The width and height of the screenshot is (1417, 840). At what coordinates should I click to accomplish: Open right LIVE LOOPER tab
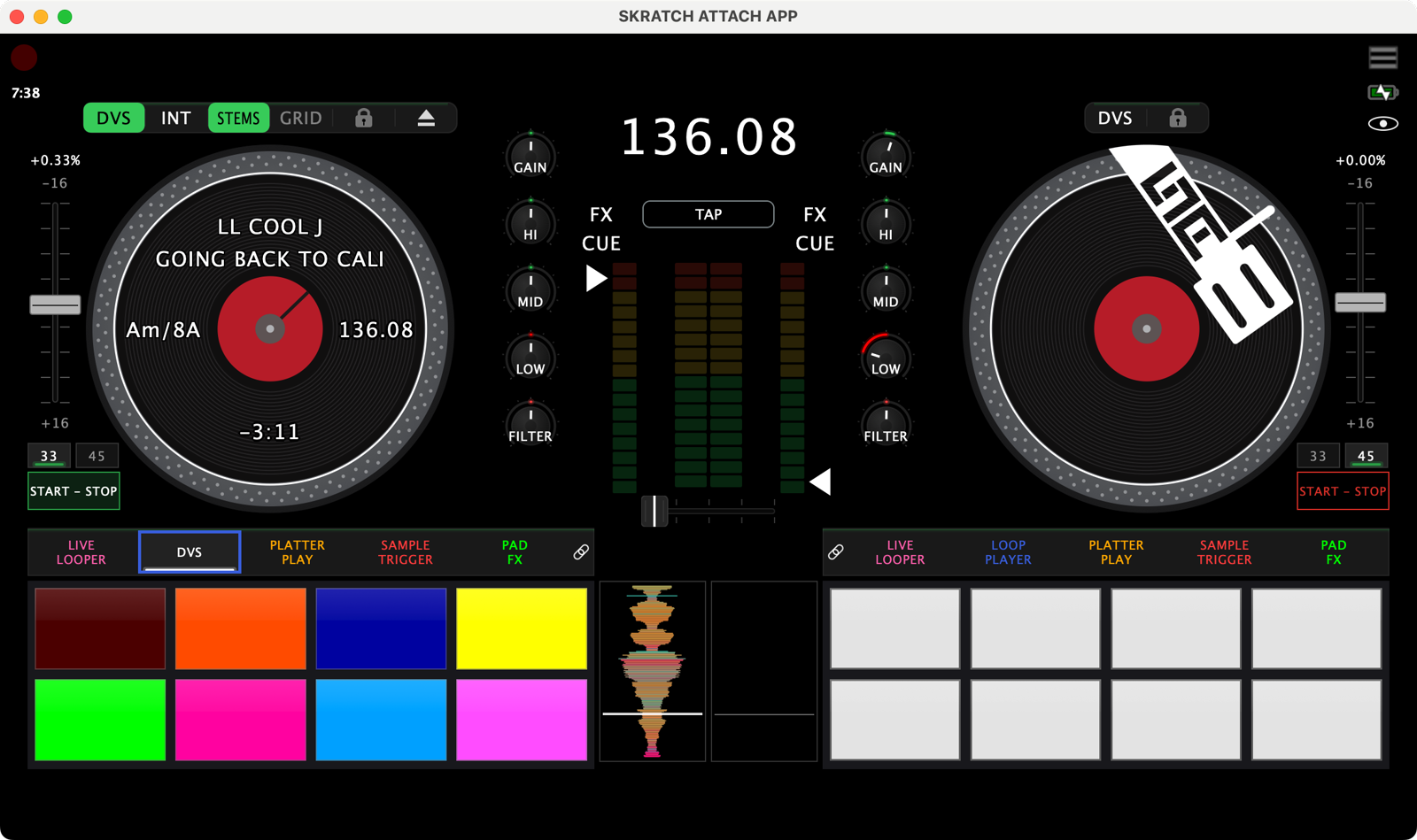tap(900, 552)
